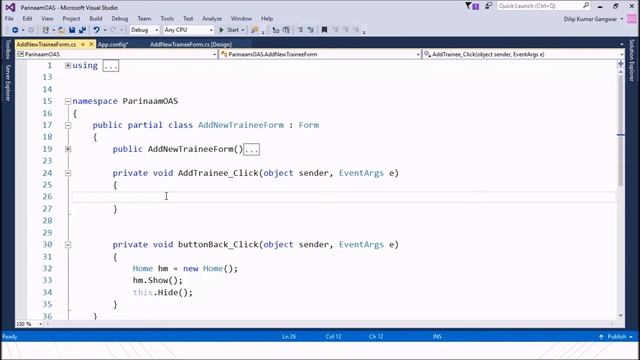Toggle a bookmark with the bookmark icon

pos(324,30)
